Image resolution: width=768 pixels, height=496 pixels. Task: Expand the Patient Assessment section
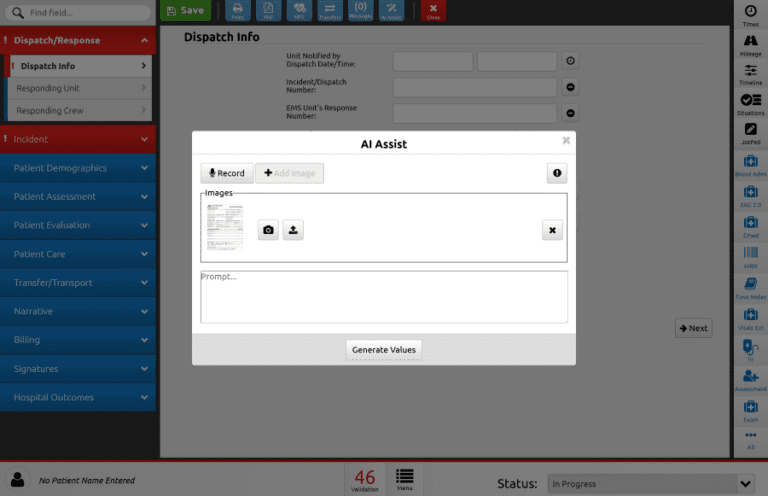coord(78,196)
